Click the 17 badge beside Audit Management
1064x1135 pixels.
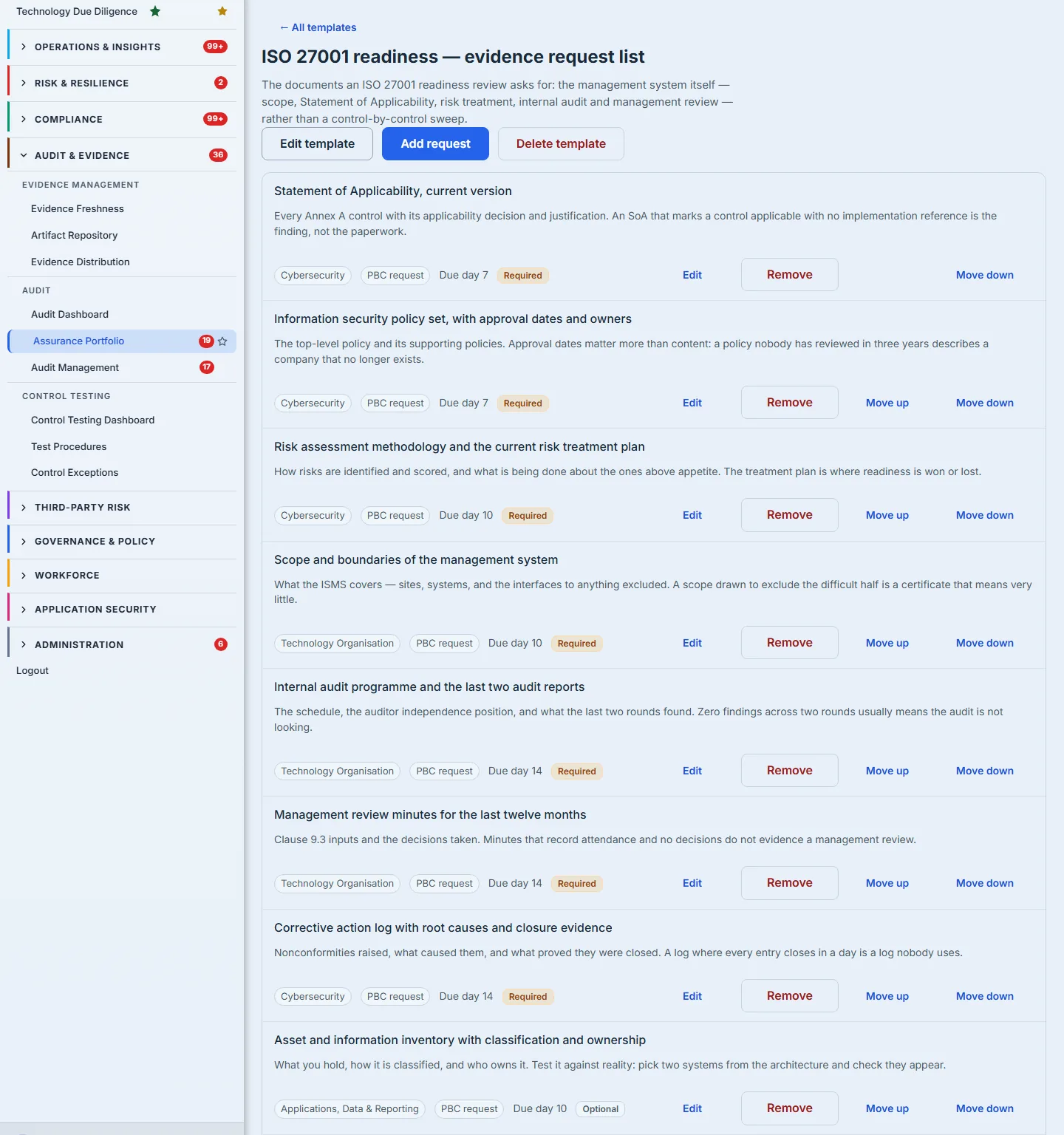click(x=207, y=367)
